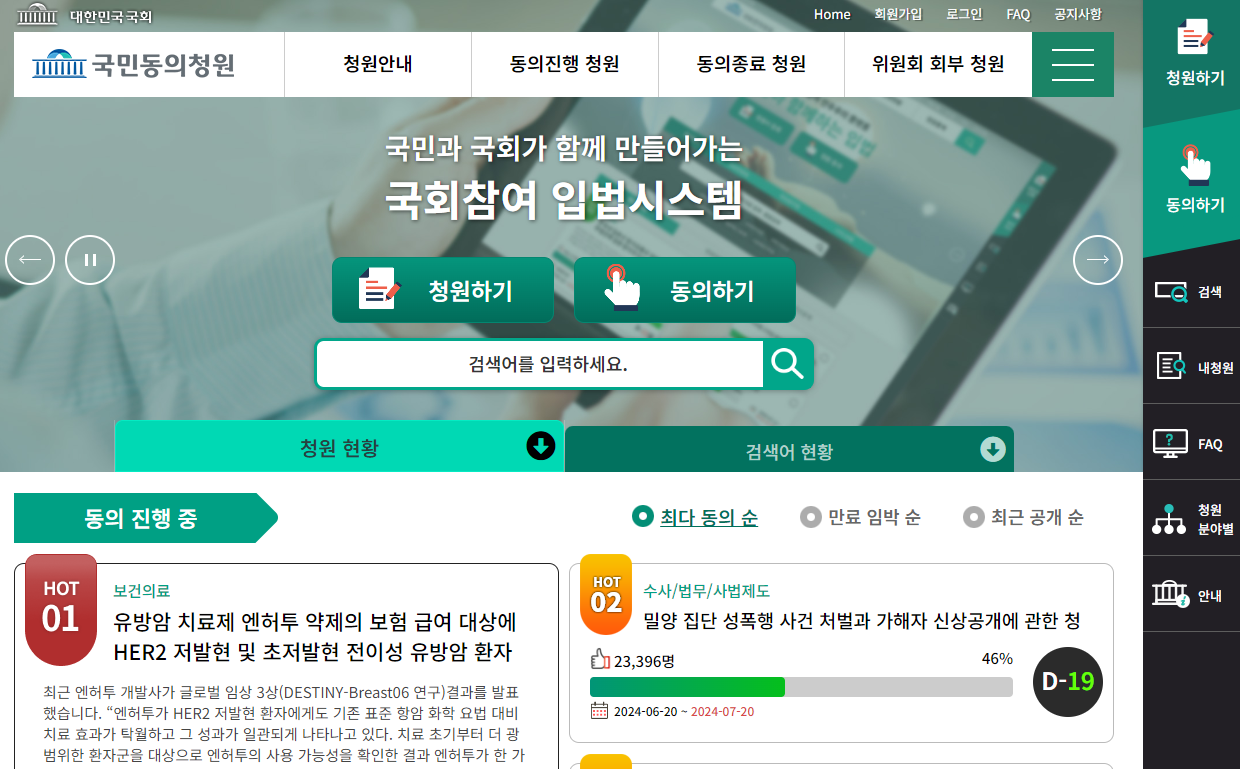Click the 동의하기 hand icon in sidebar
The width and height of the screenshot is (1240, 769).
pos(1194,165)
